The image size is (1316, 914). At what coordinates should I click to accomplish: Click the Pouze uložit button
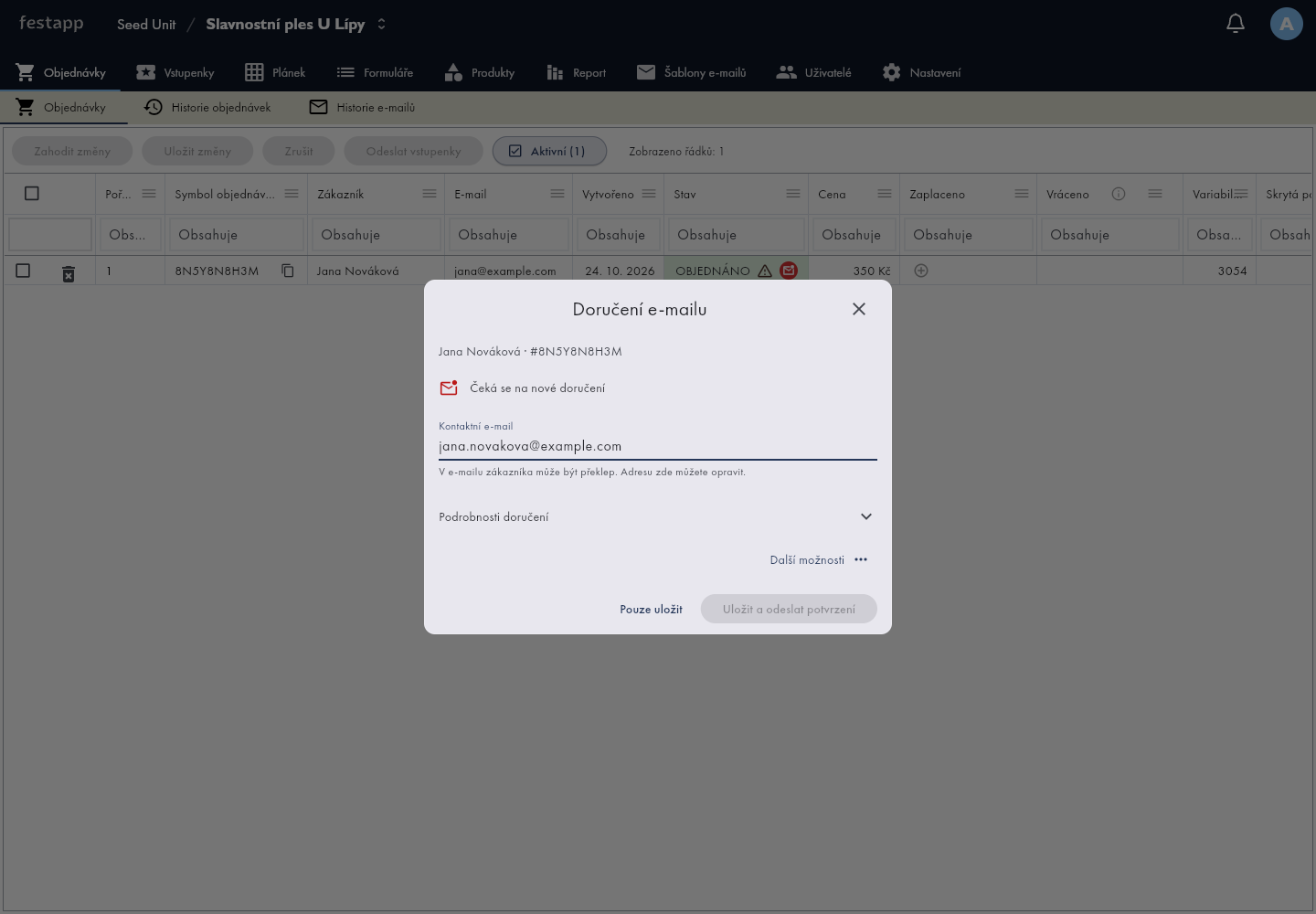651,609
